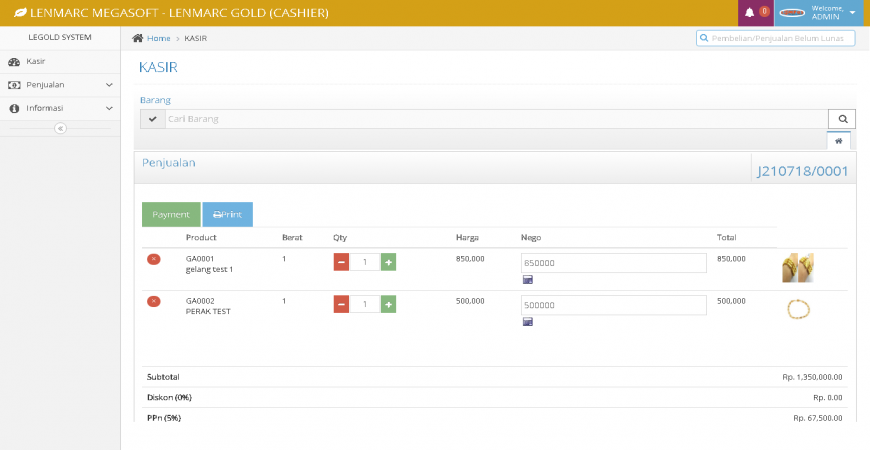This screenshot has width=870, height=450.
Task: Click the notification bell icon
Action: point(749,13)
